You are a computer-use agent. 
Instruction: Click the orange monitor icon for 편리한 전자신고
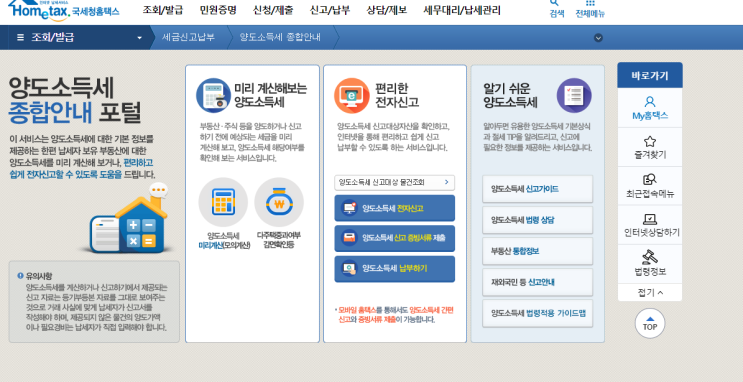coord(352,95)
